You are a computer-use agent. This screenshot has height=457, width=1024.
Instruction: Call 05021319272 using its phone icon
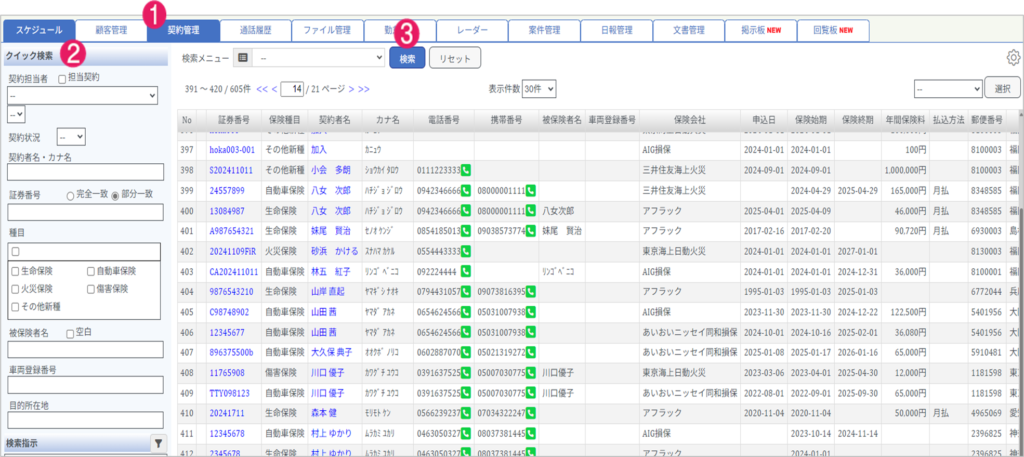[530, 352]
